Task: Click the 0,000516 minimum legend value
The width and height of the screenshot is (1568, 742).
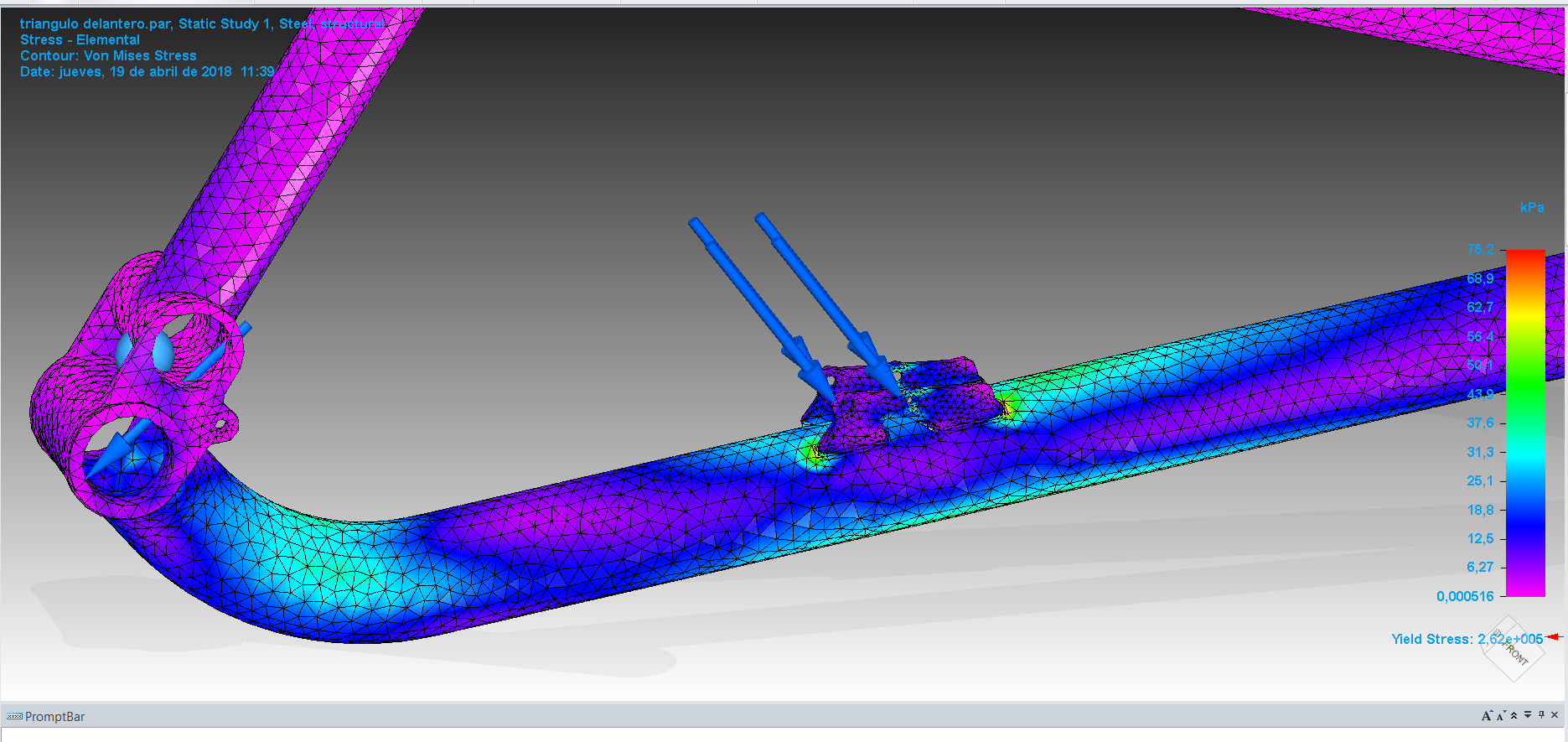Action: coord(1465,596)
